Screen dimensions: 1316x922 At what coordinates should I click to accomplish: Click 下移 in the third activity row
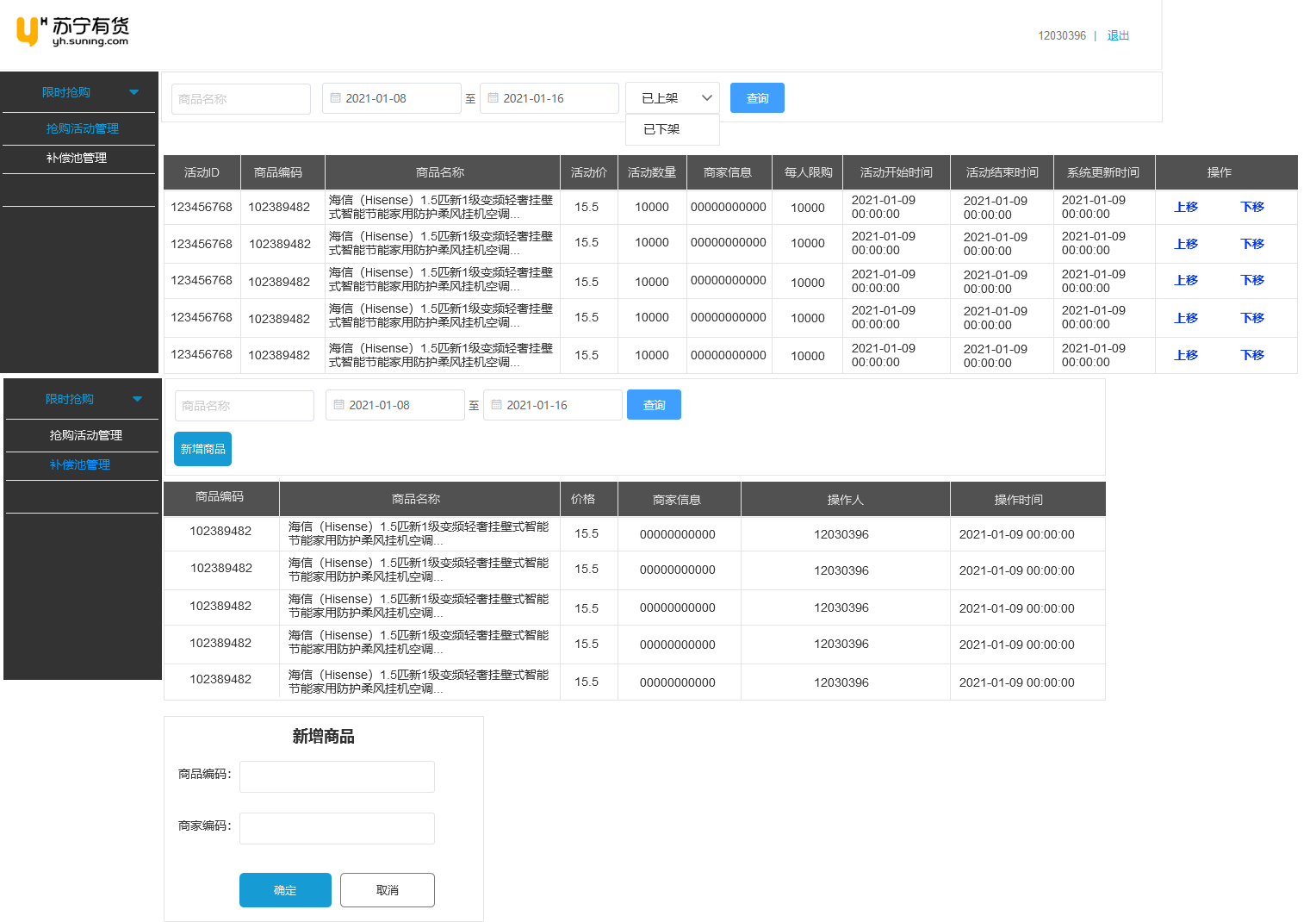pos(1252,280)
